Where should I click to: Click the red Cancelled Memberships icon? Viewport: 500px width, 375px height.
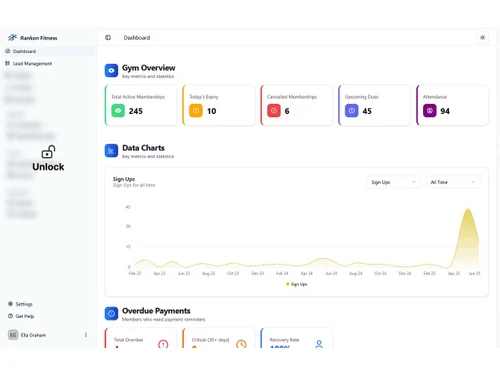(x=274, y=111)
